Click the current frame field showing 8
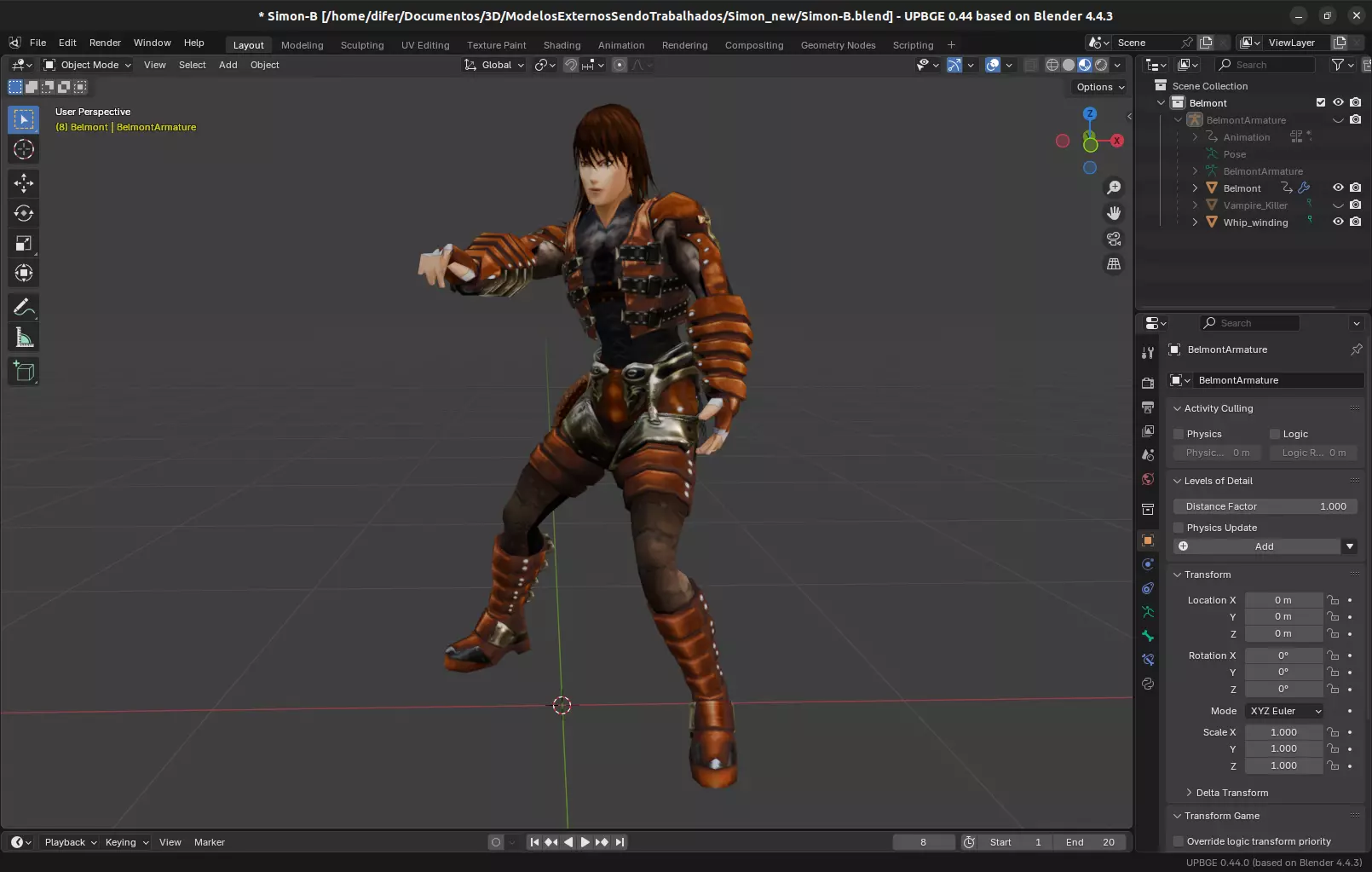 tap(924, 842)
